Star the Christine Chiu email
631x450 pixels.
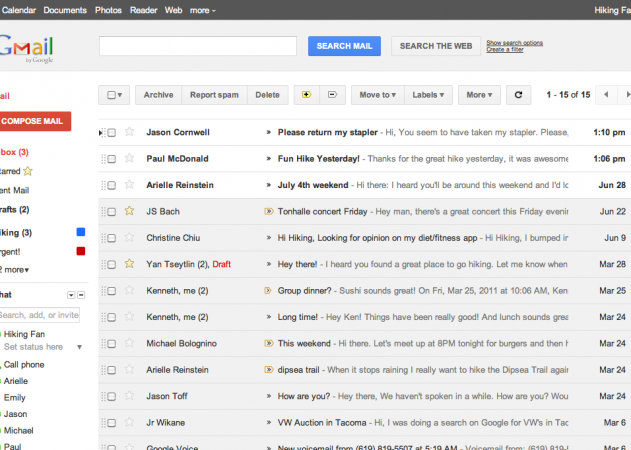coord(129,237)
